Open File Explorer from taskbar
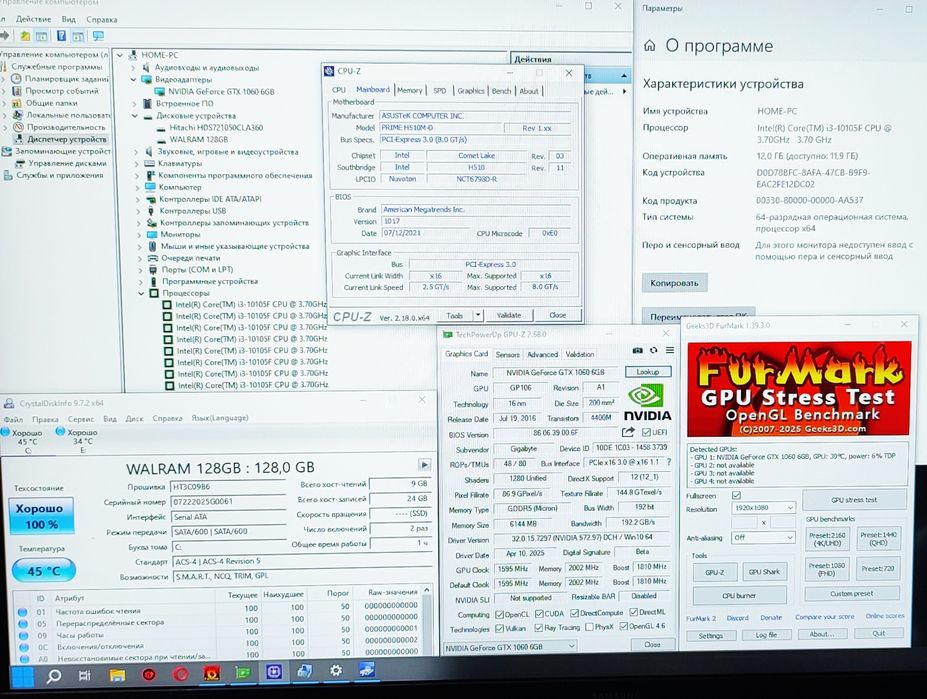The height and width of the screenshot is (699, 927). click(117, 674)
